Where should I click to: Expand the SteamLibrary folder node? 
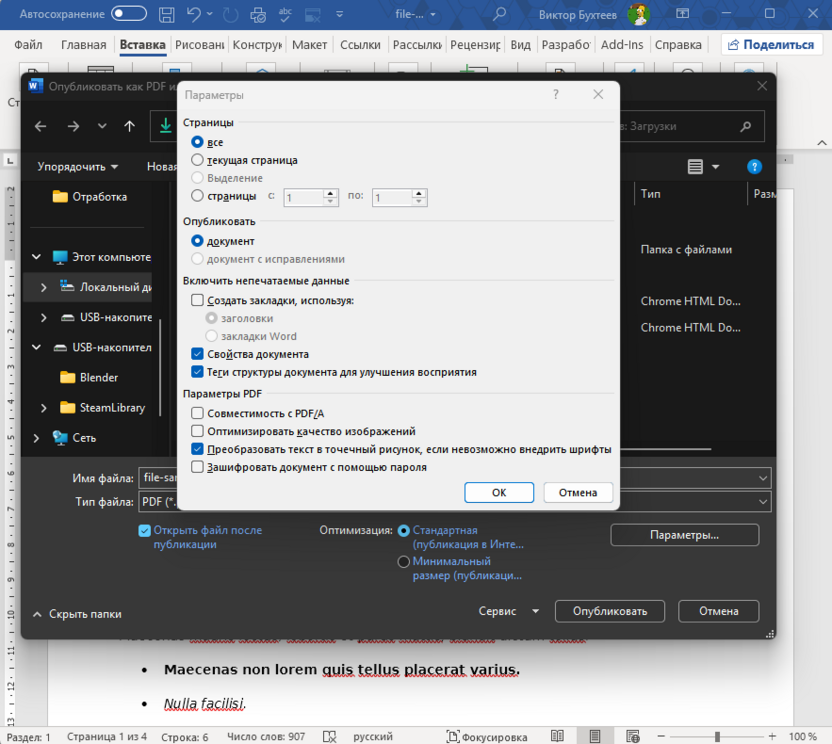(44, 408)
